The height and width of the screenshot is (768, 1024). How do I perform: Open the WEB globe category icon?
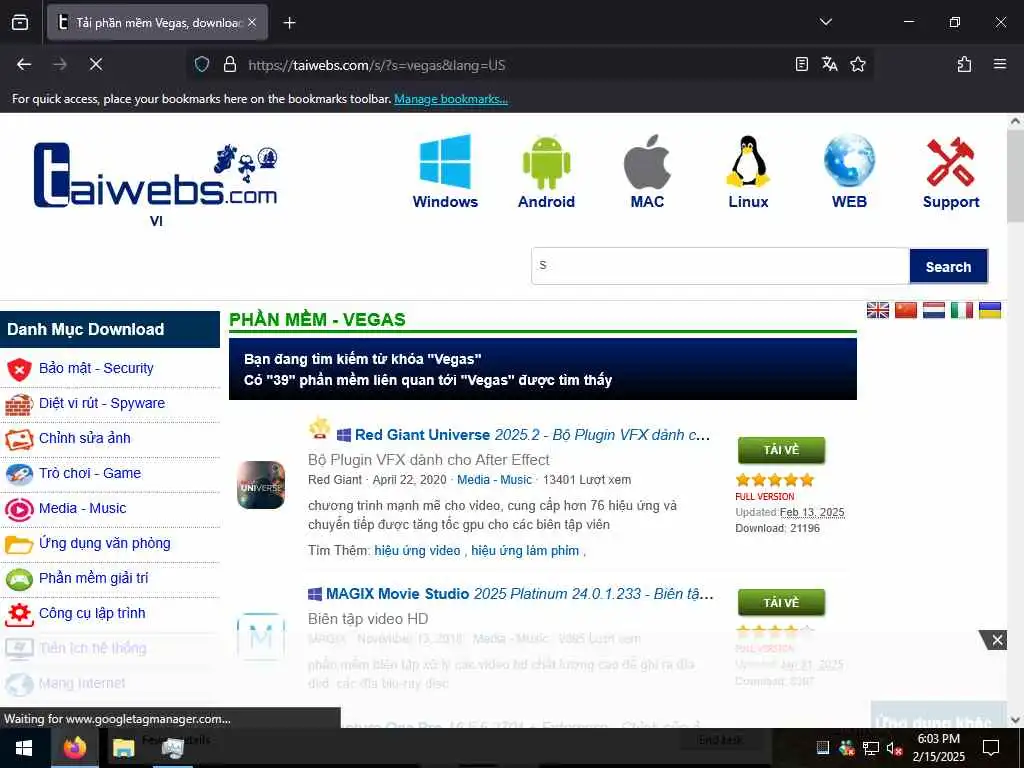coord(849,171)
